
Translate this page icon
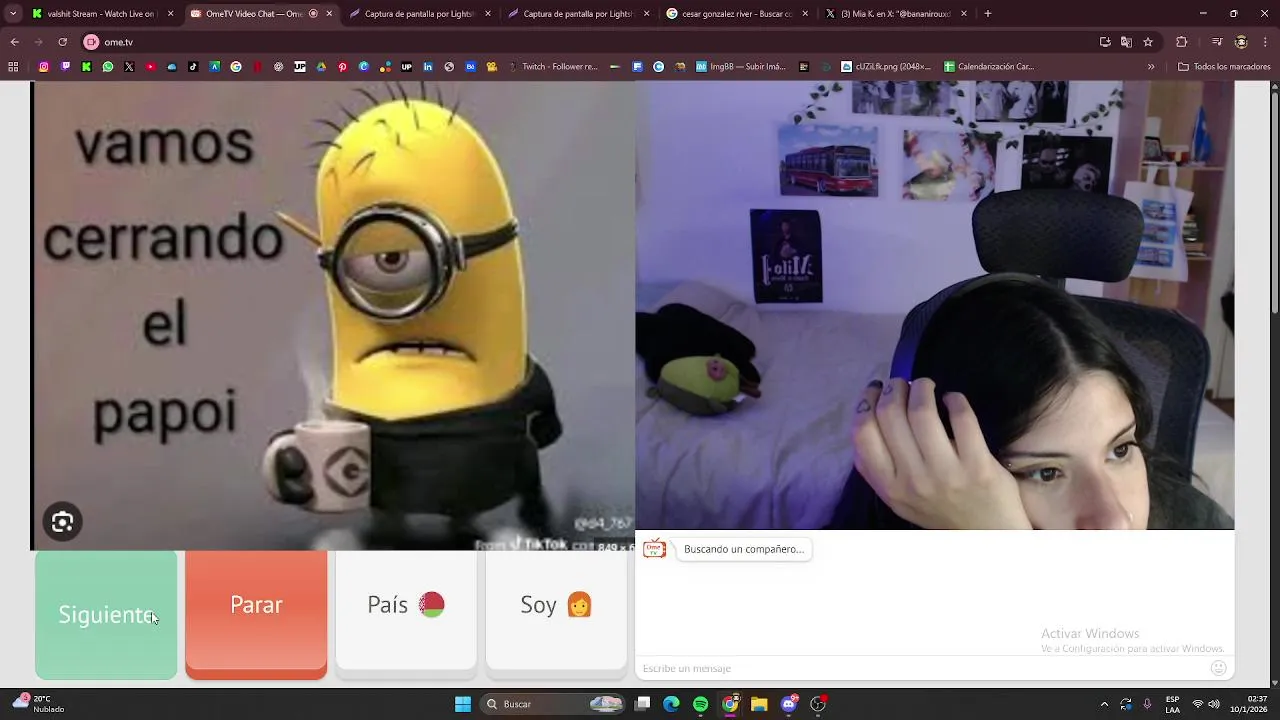click(1126, 42)
